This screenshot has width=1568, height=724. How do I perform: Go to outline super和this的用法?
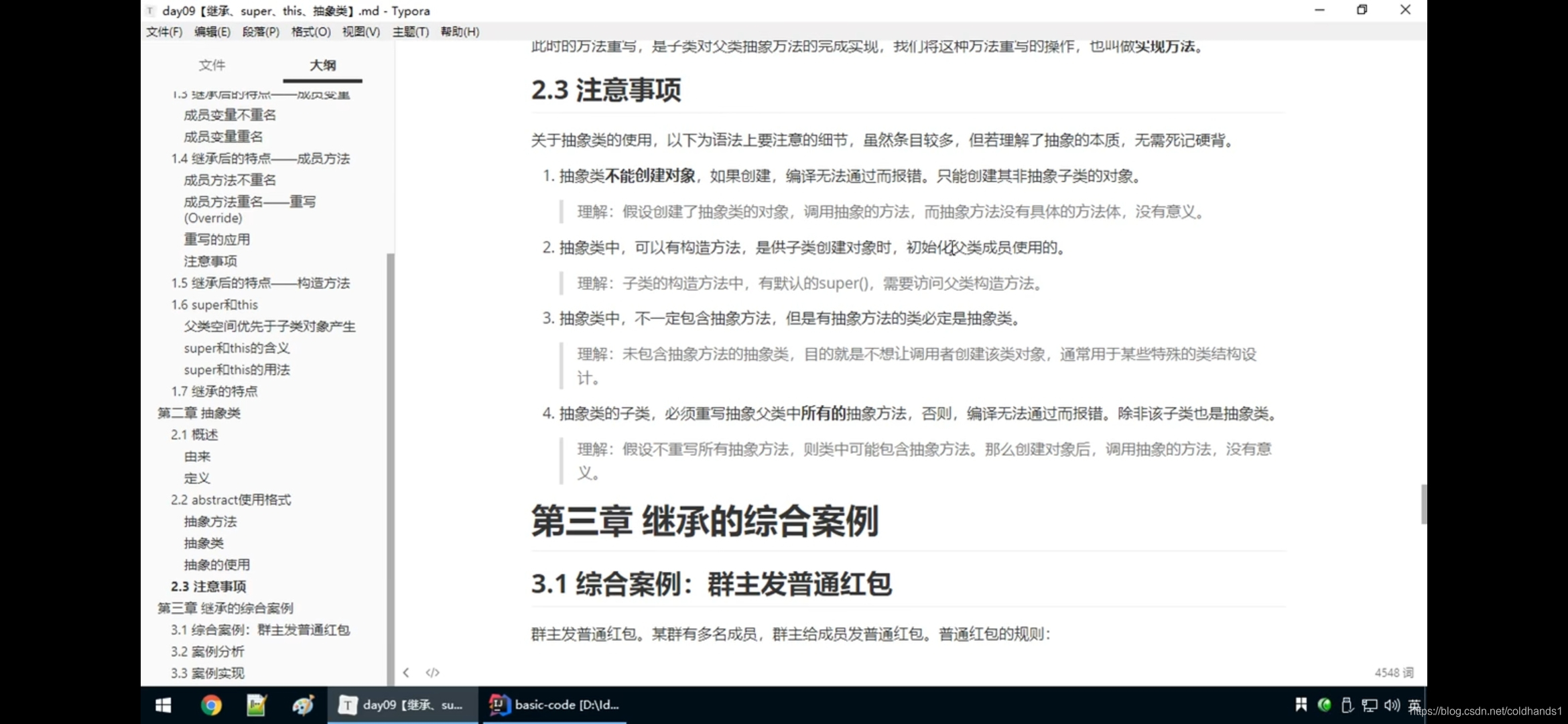(237, 369)
